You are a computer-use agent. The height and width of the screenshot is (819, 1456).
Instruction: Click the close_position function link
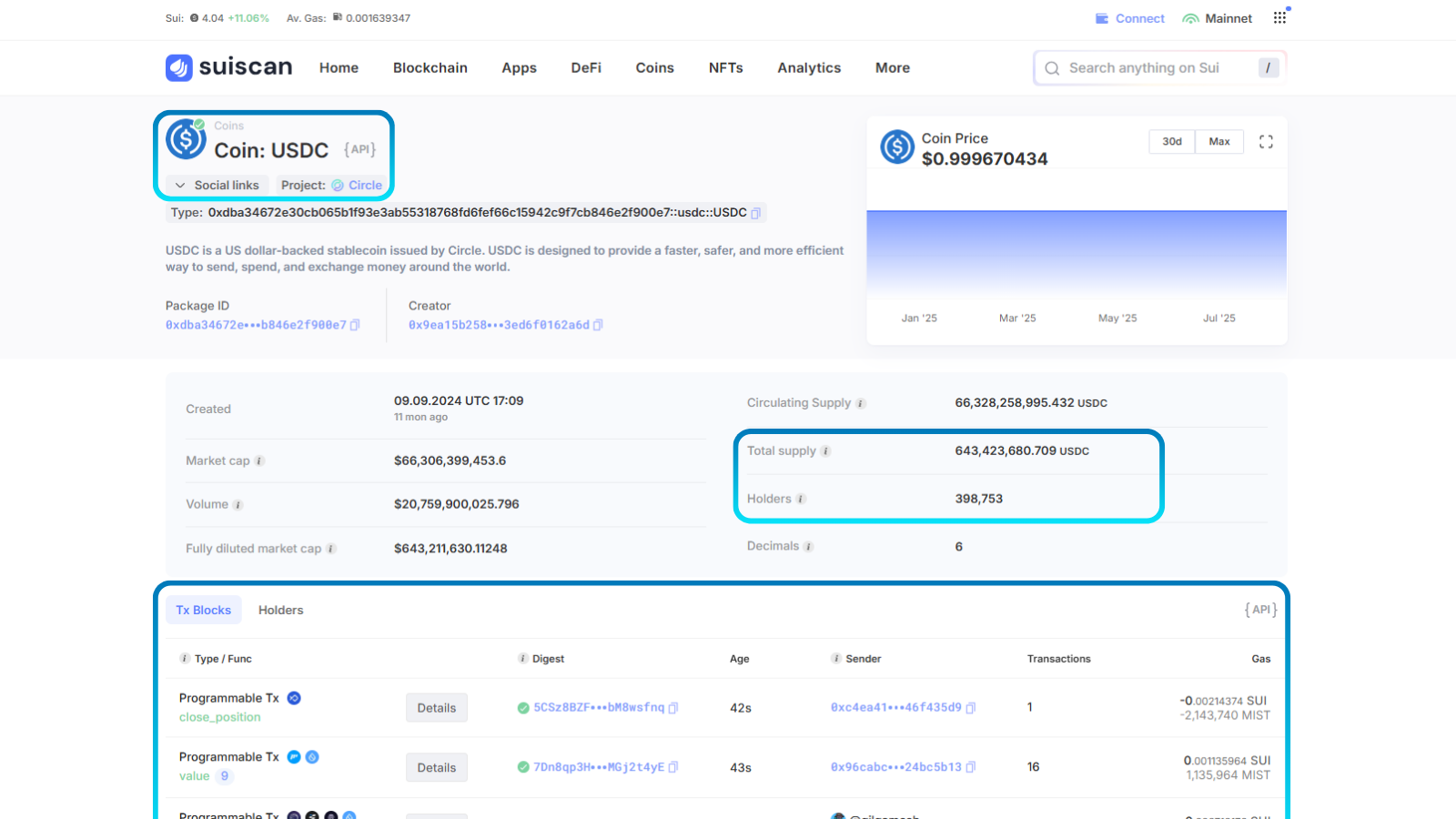220,717
